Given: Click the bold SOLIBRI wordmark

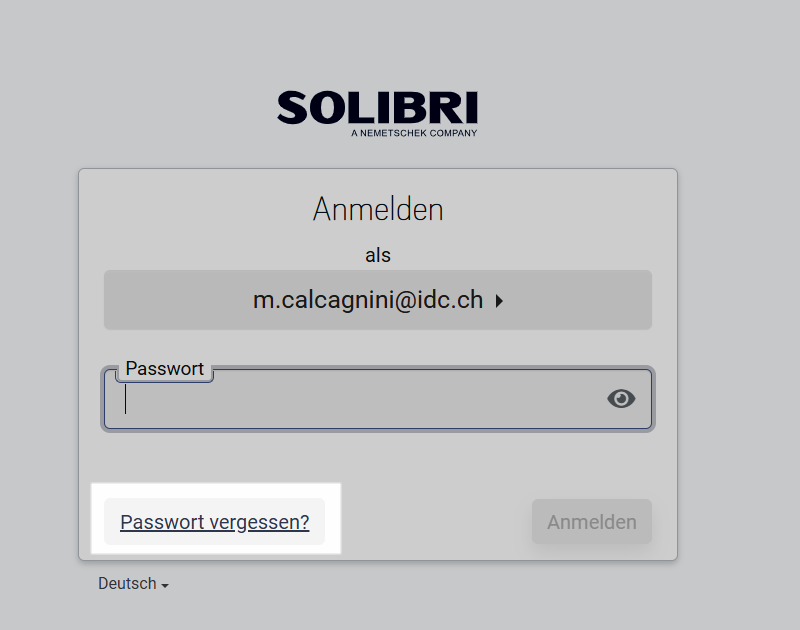Looking at the screenshot, I should pos(377,108).
